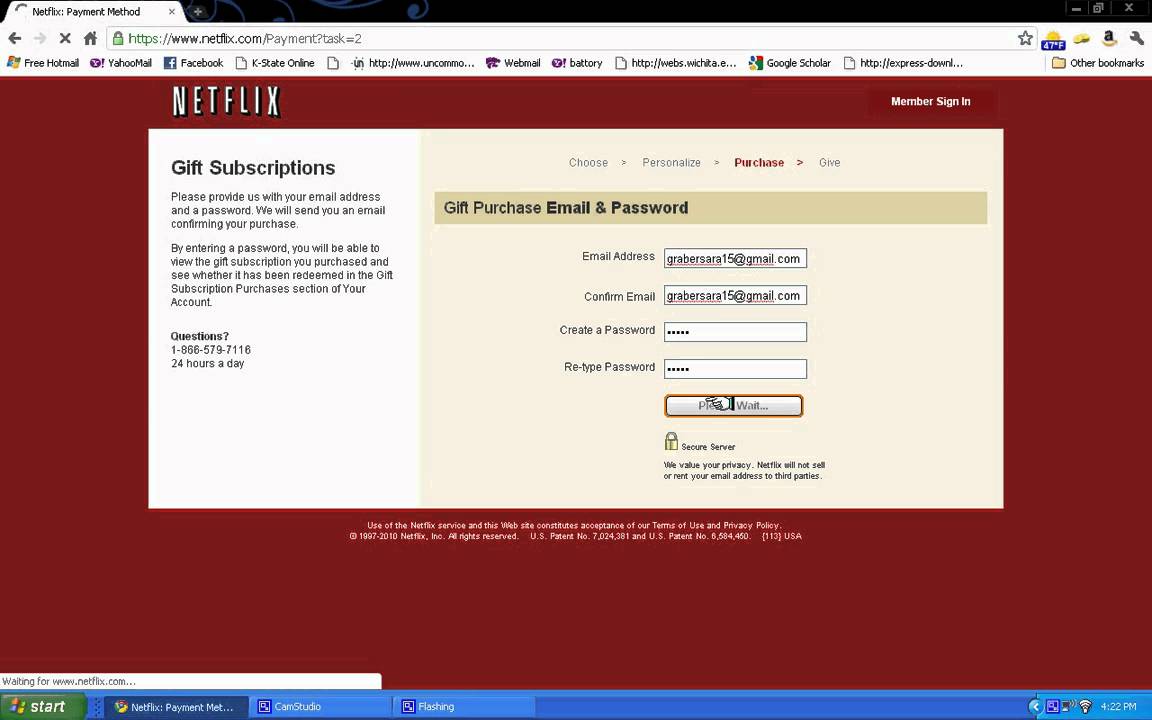Open YahooMail bookmark
Viewport: 1152px width, 720px height.
coord(120,63)
